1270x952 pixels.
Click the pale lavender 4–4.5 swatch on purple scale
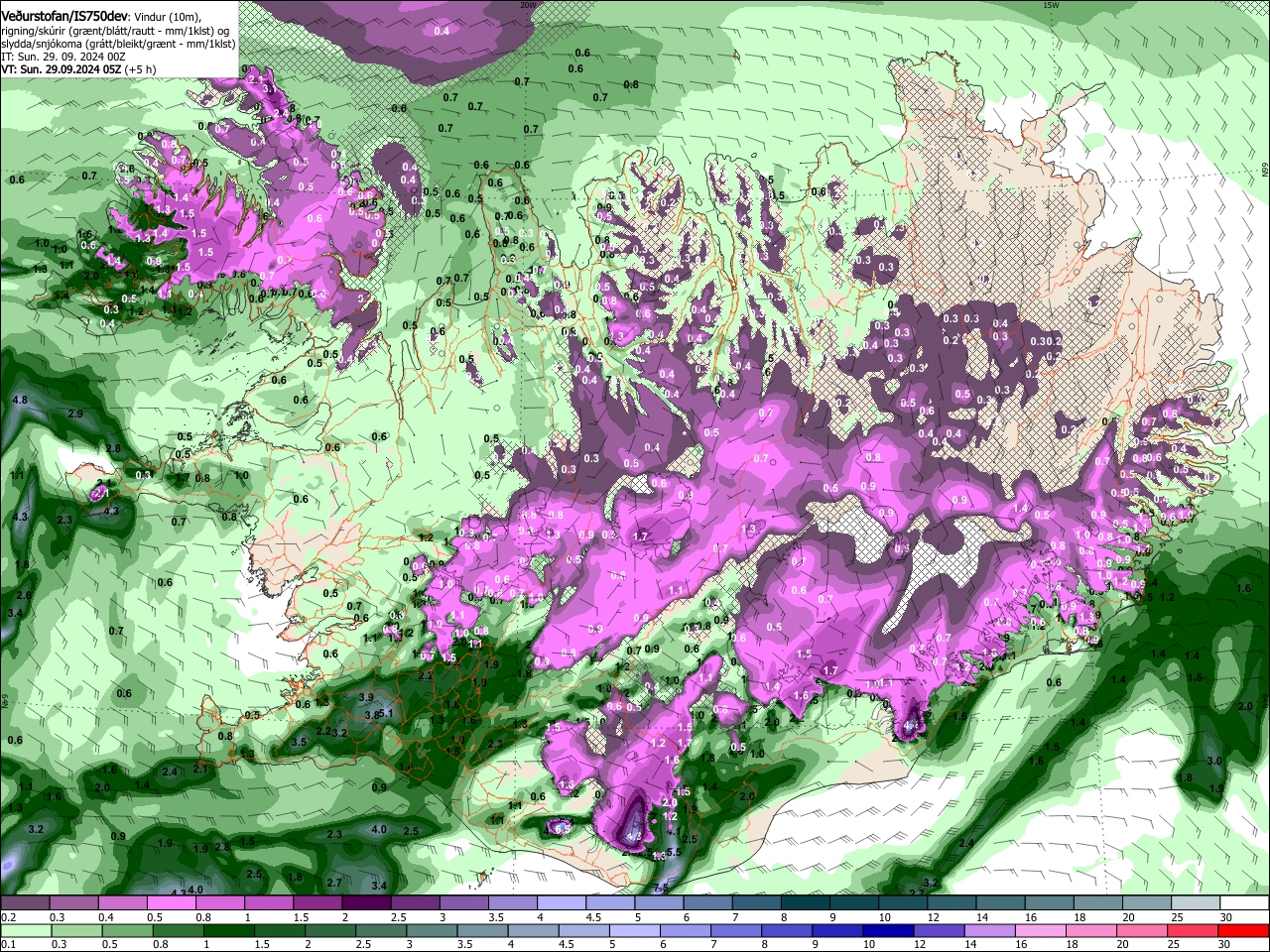pyautogui.click(x=562, y=903)
